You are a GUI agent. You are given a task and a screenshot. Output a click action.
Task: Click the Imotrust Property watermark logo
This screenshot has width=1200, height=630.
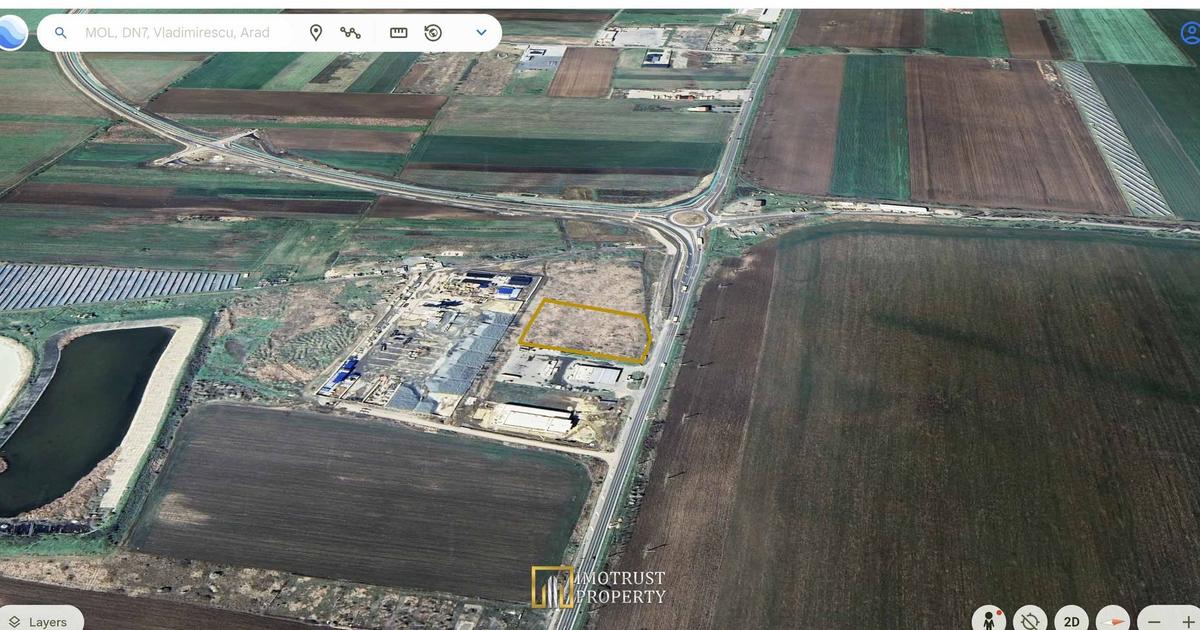[x=599, y=587]
